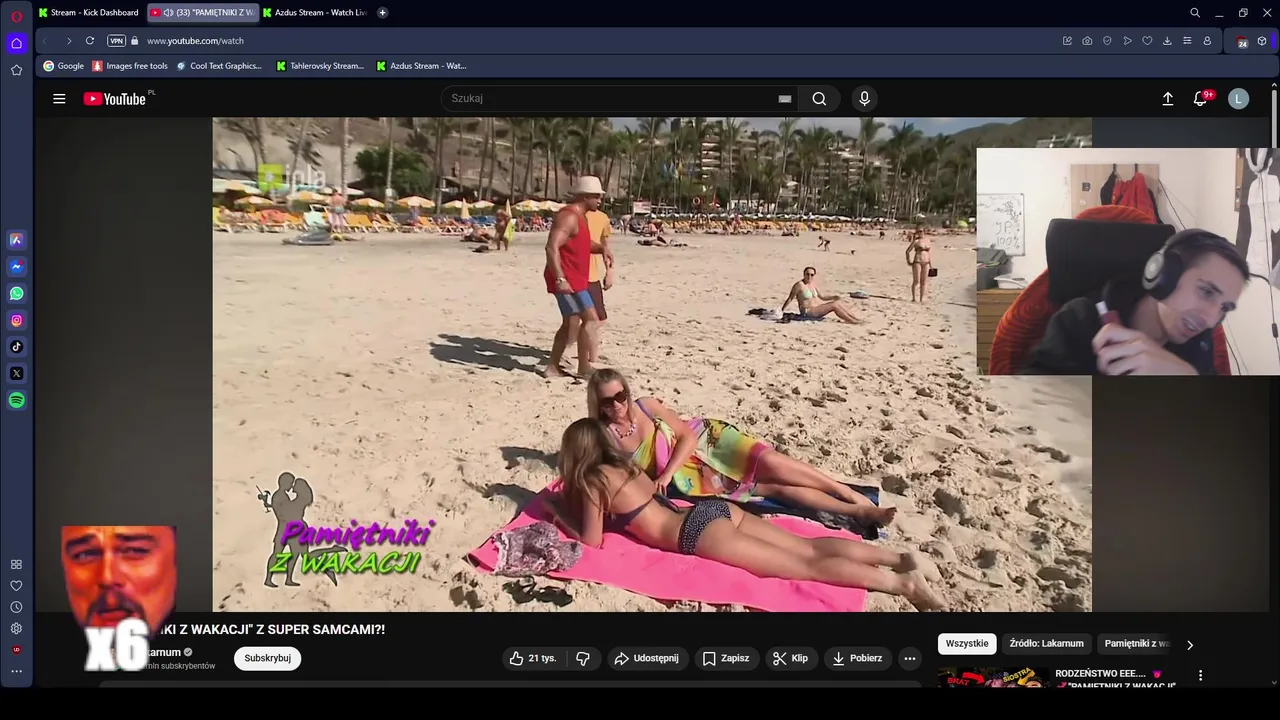1280x720 pixels.
Task: Toggle the VPN badge in address bar
Action: pyautogui.click(x=116, y=41)
